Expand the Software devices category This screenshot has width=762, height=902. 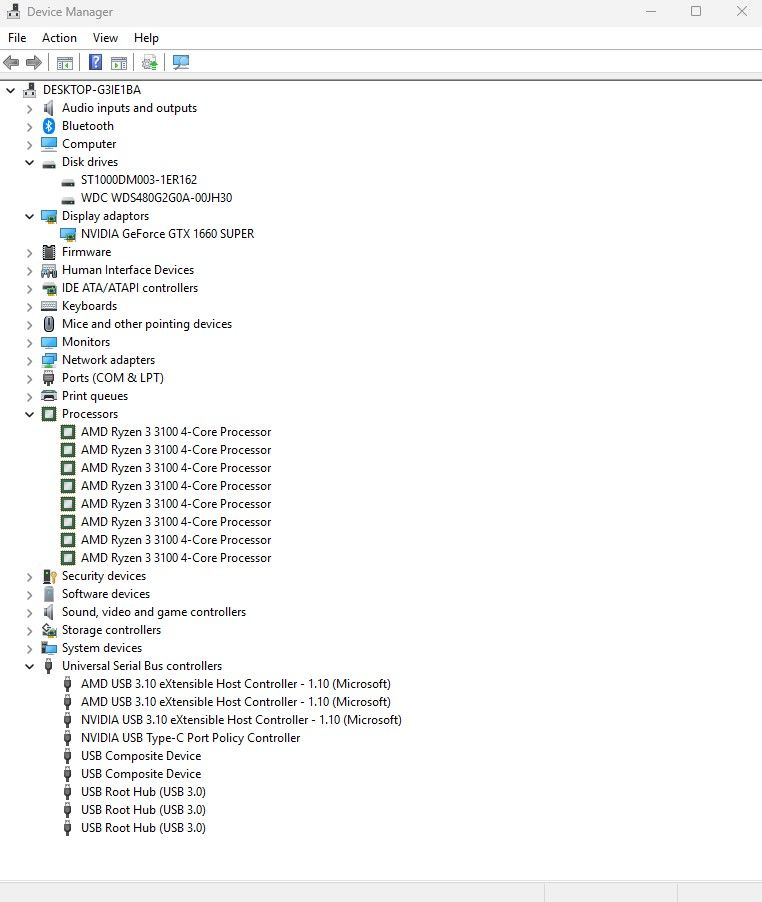click(x=29, y=595)
